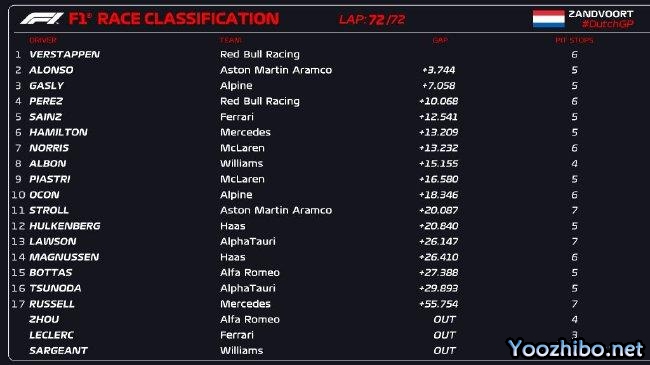Click the LAP 72/72 indicator
Viewport: 650px width, 365px height.
point(372,19)
